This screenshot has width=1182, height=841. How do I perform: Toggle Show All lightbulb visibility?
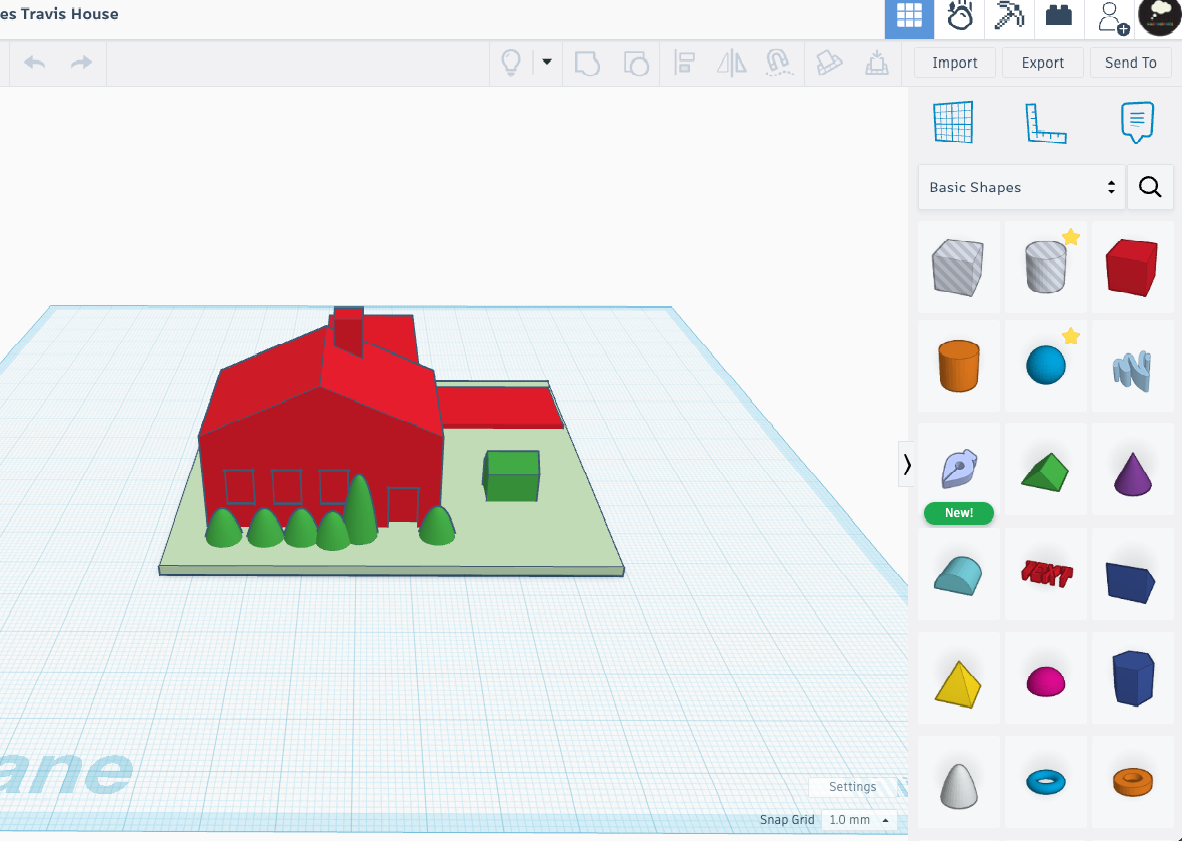click(511, 63)
